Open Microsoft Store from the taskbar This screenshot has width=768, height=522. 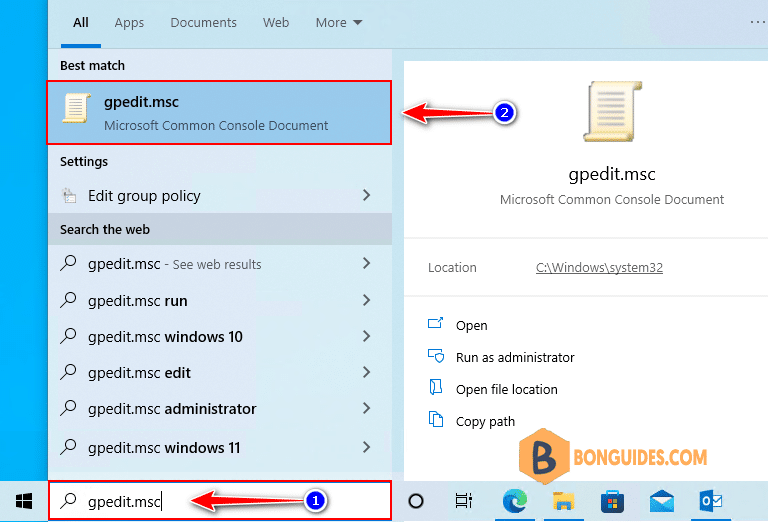612,501
